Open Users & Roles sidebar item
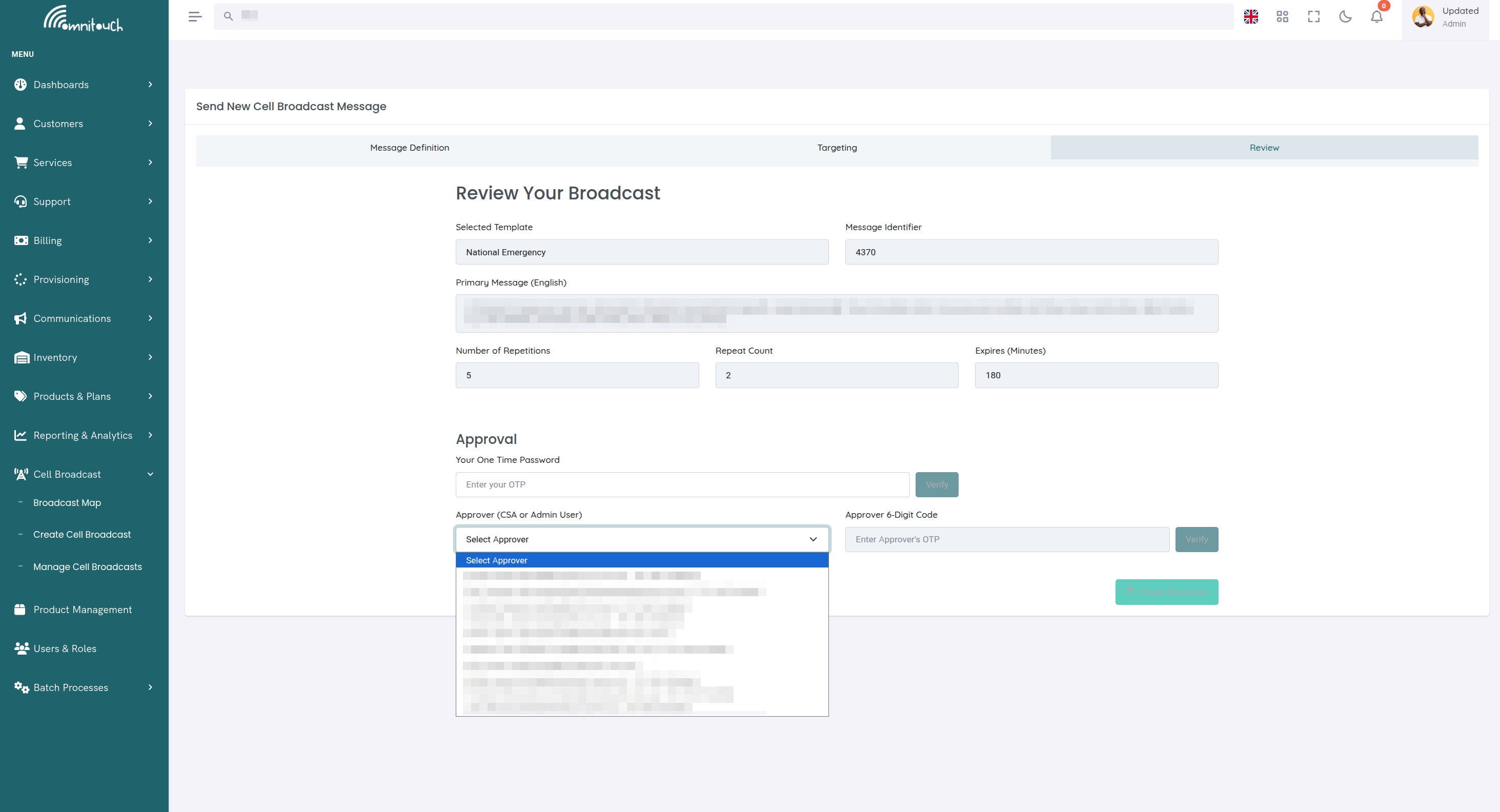The height and width of the screenshot is (812, 1500). click(65, 648)
